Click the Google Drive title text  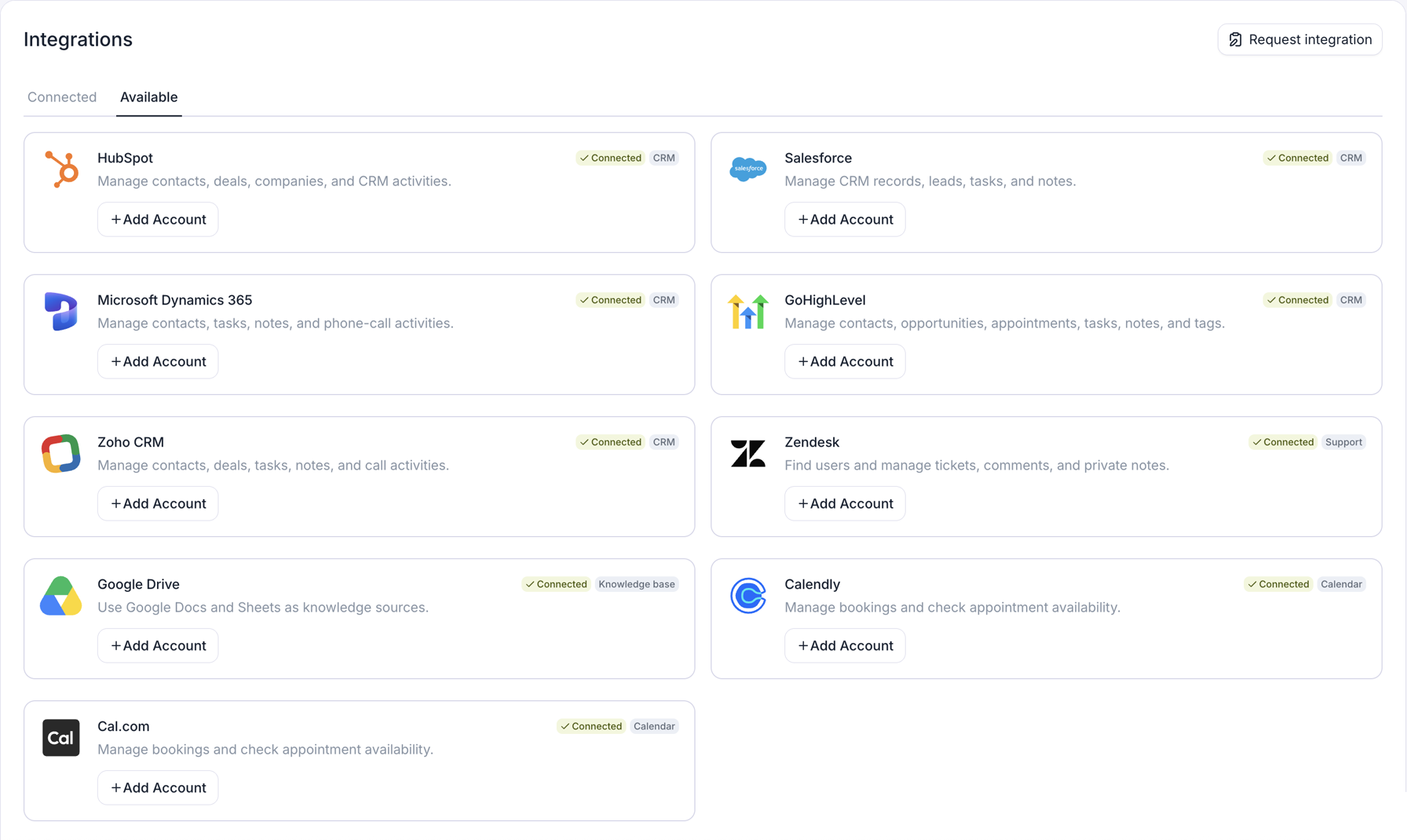pos(138,584)
